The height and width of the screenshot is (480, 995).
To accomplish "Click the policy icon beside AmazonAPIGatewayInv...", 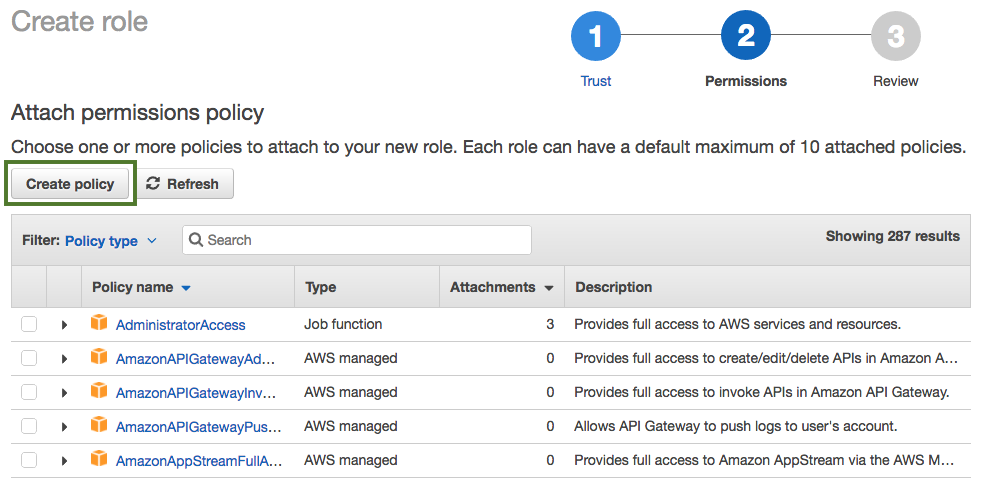I will point(98,391).
